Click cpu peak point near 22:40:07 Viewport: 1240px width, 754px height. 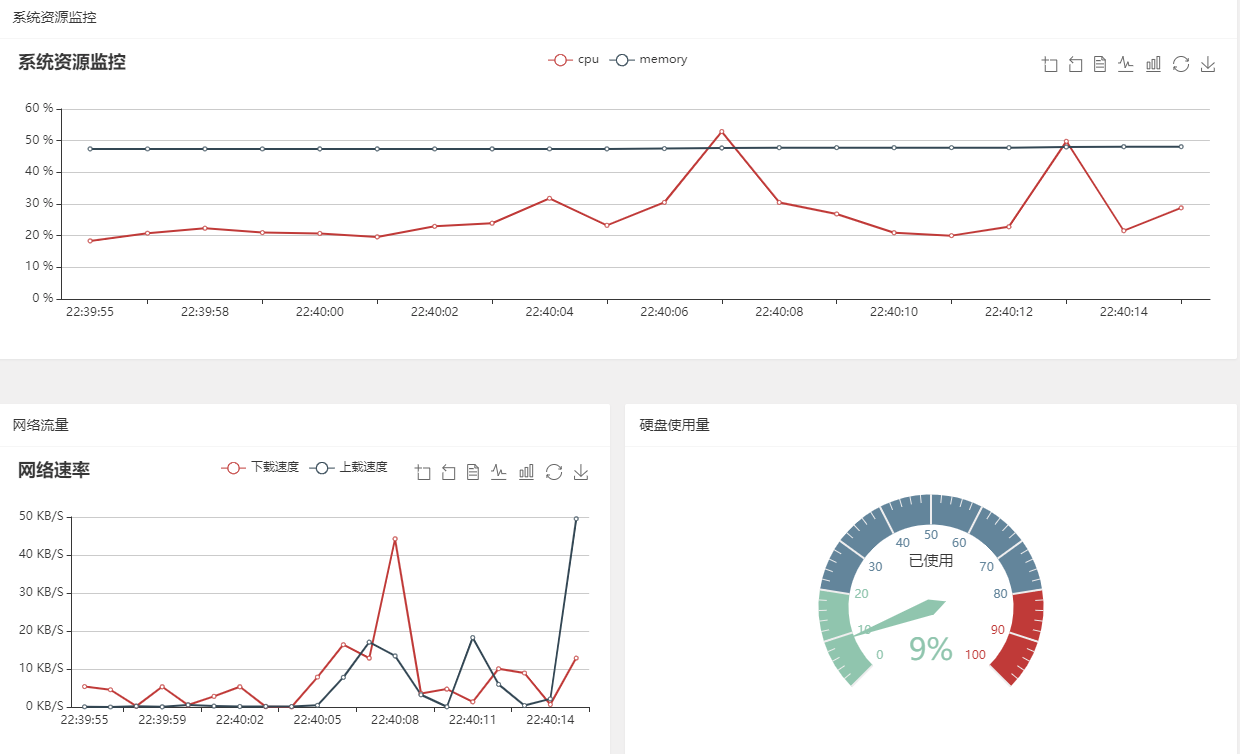[x=721, y=132]
